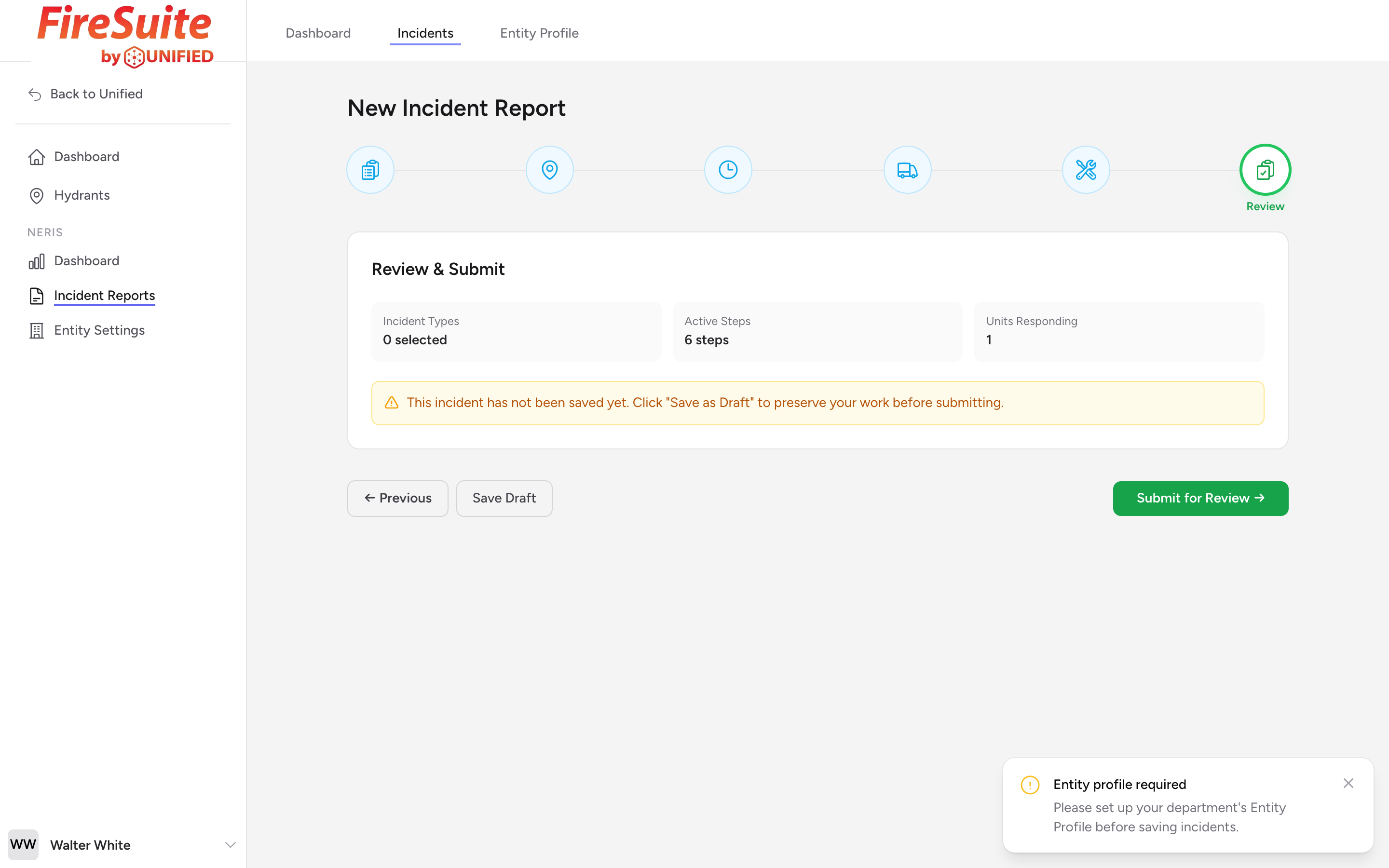This screenshot has height=868, width=1389.
Task: Click the Active Steps 6 steps card
Action: point(817,331)
